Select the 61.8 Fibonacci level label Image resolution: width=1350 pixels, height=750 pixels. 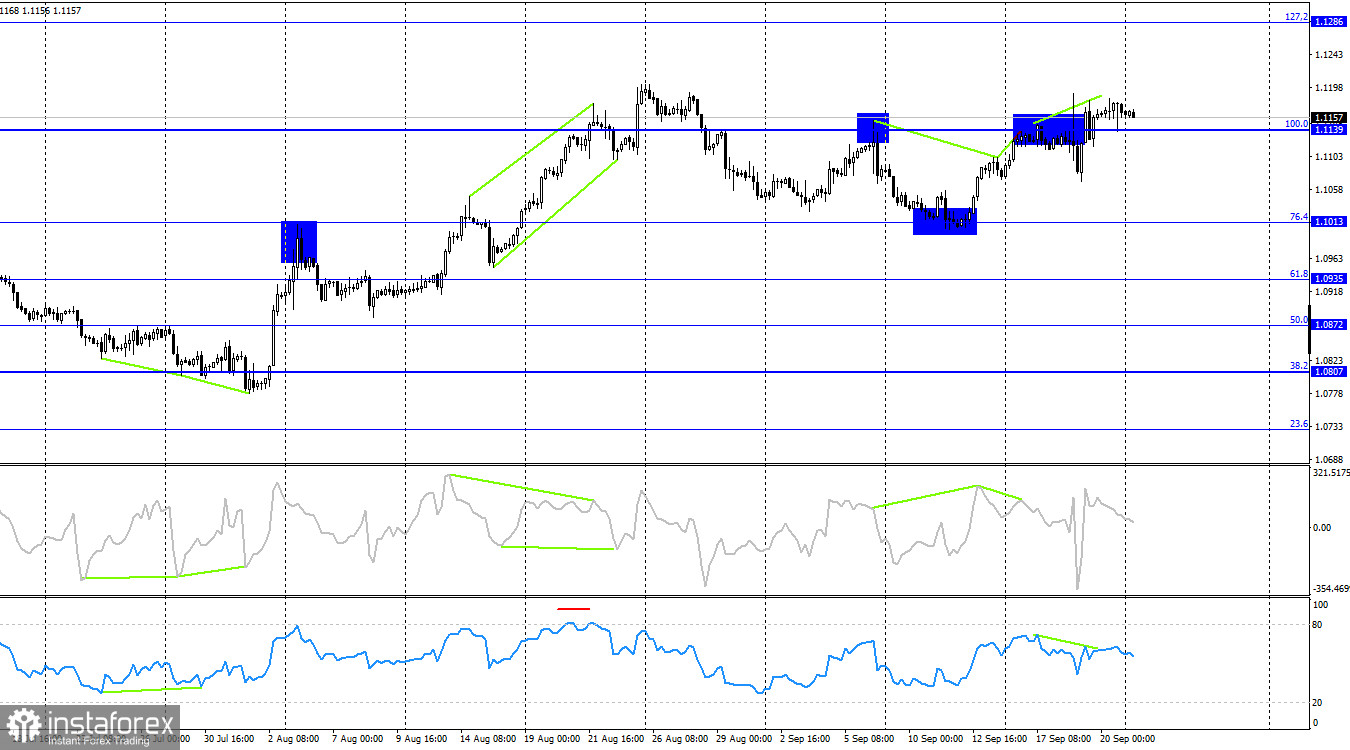(x=1299, y=273)
